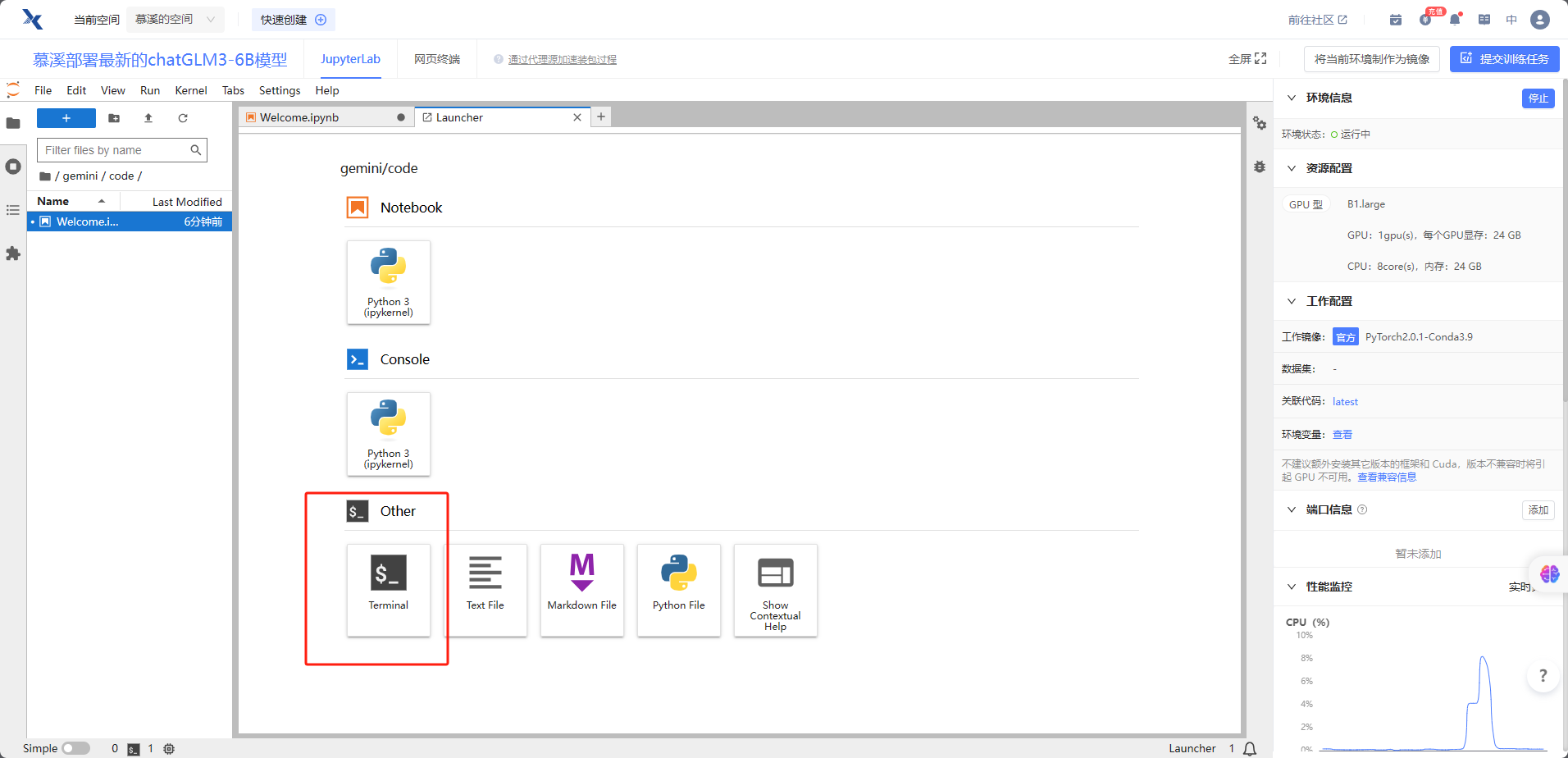Open property inspector gears icon

point(1260,123)
